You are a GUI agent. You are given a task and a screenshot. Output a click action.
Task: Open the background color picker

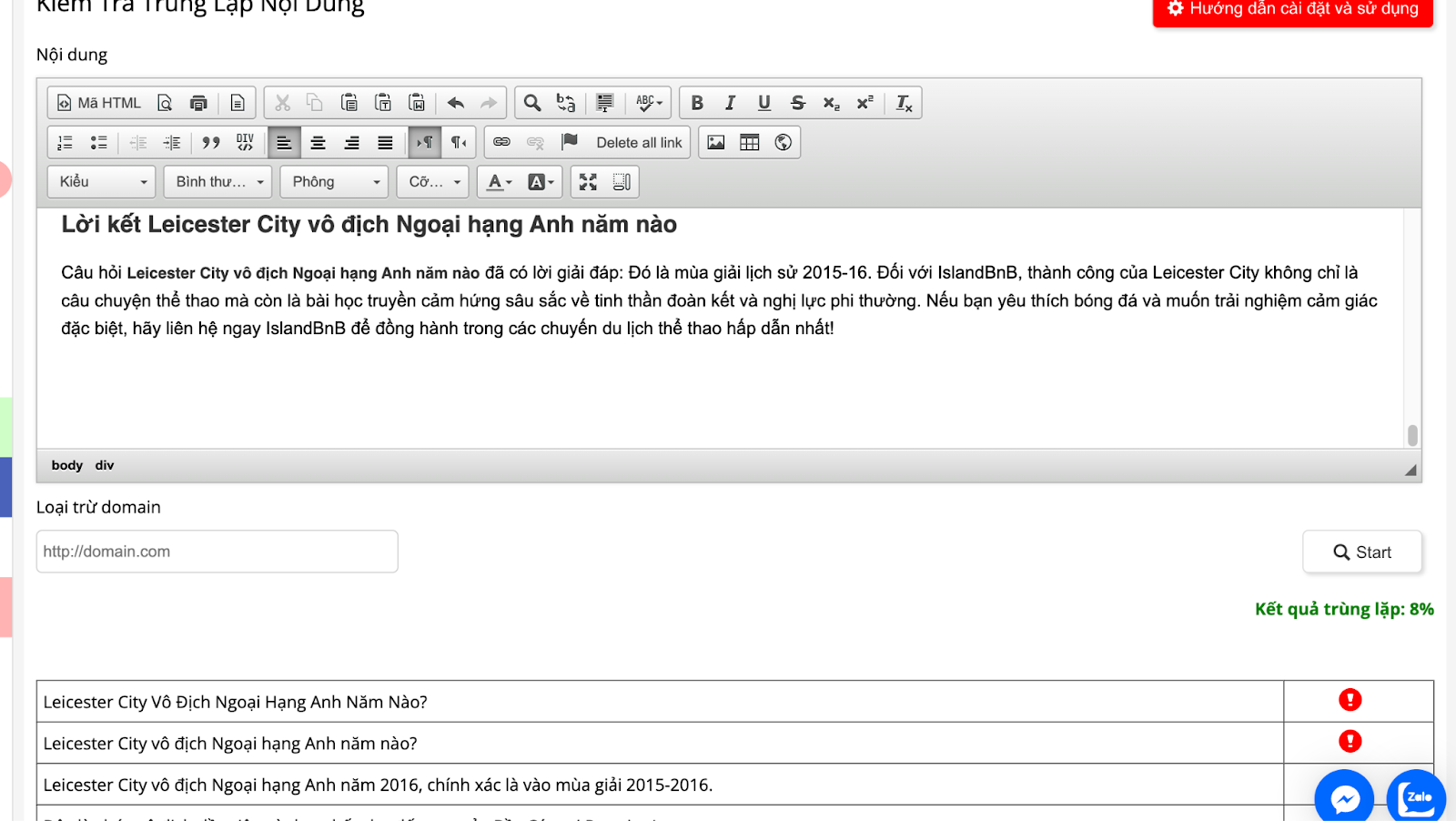(x=541, y=182)
